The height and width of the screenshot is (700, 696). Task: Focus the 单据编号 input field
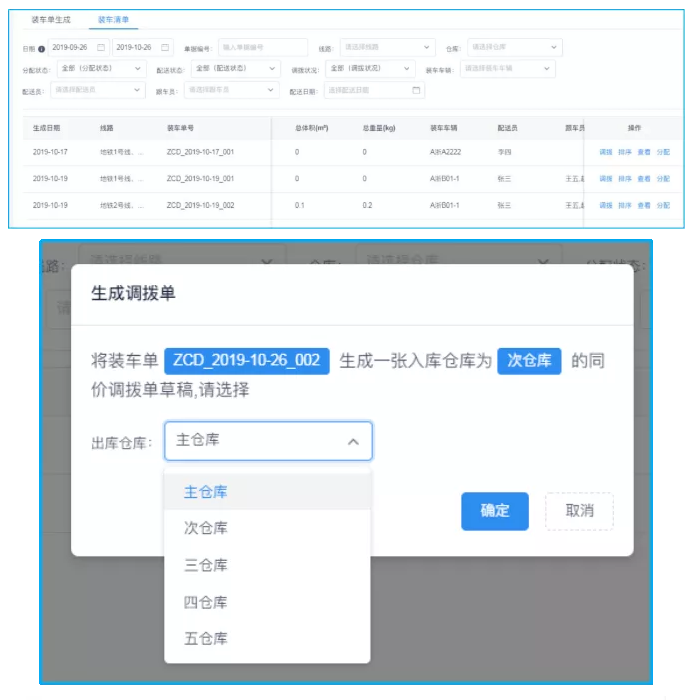pyautogui.click(x=263, y=47)
